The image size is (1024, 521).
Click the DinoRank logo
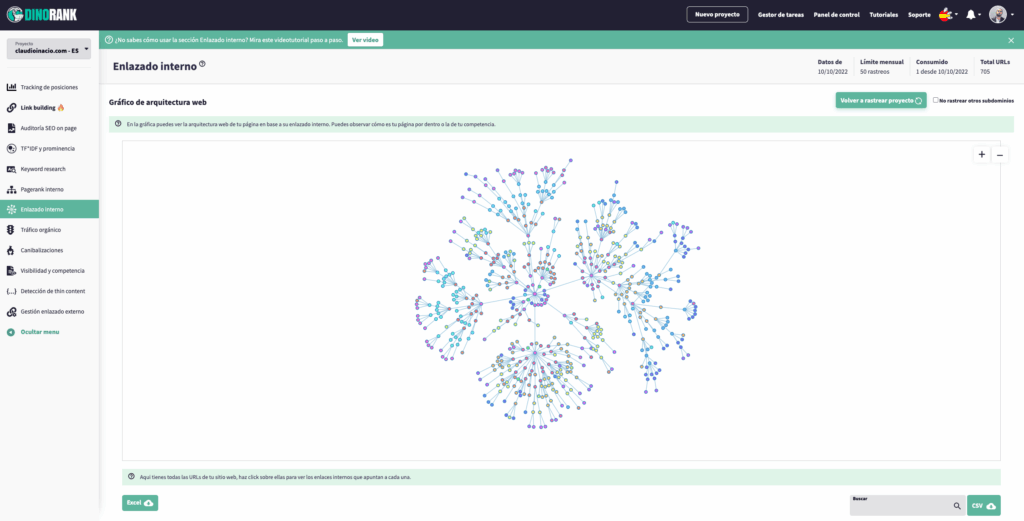pyautogui.click(x=42, y=14)
